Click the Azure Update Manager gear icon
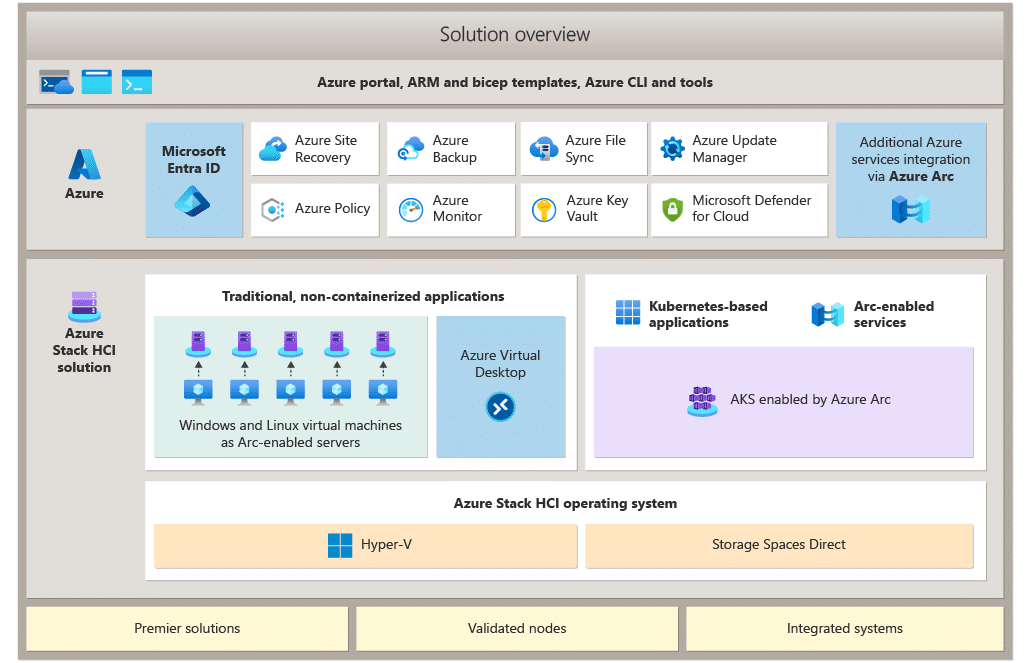Screen dimensions: 1030x663 pos(672,149)
